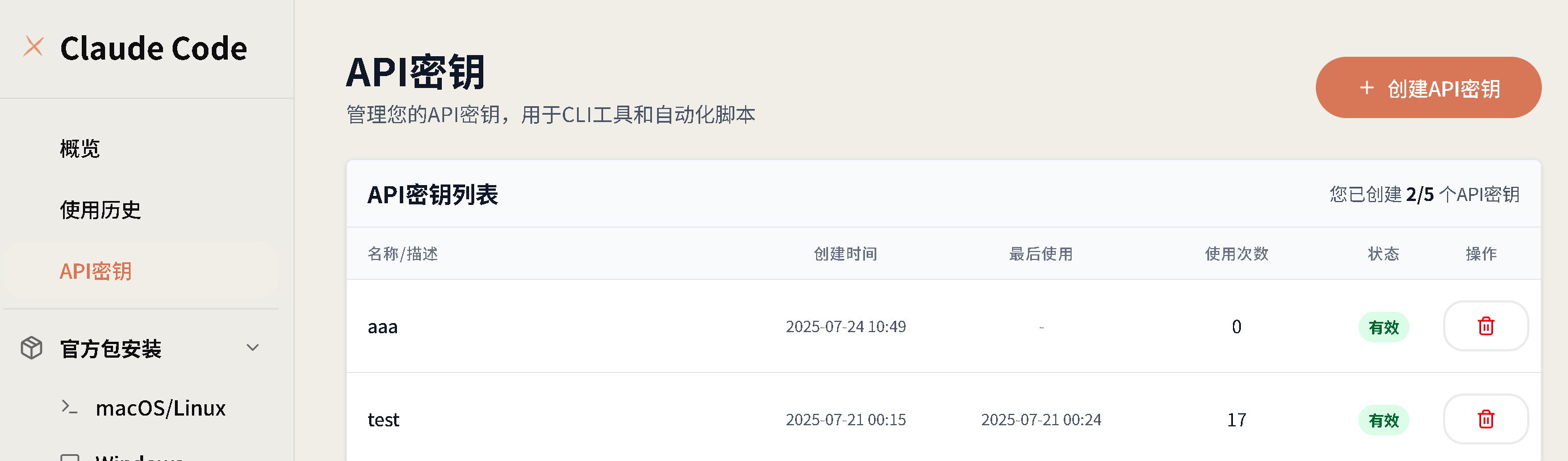1568x461 pixels.
Task: Click the macOS/Linux terminal icon
Action: click(x=70, y=407)
